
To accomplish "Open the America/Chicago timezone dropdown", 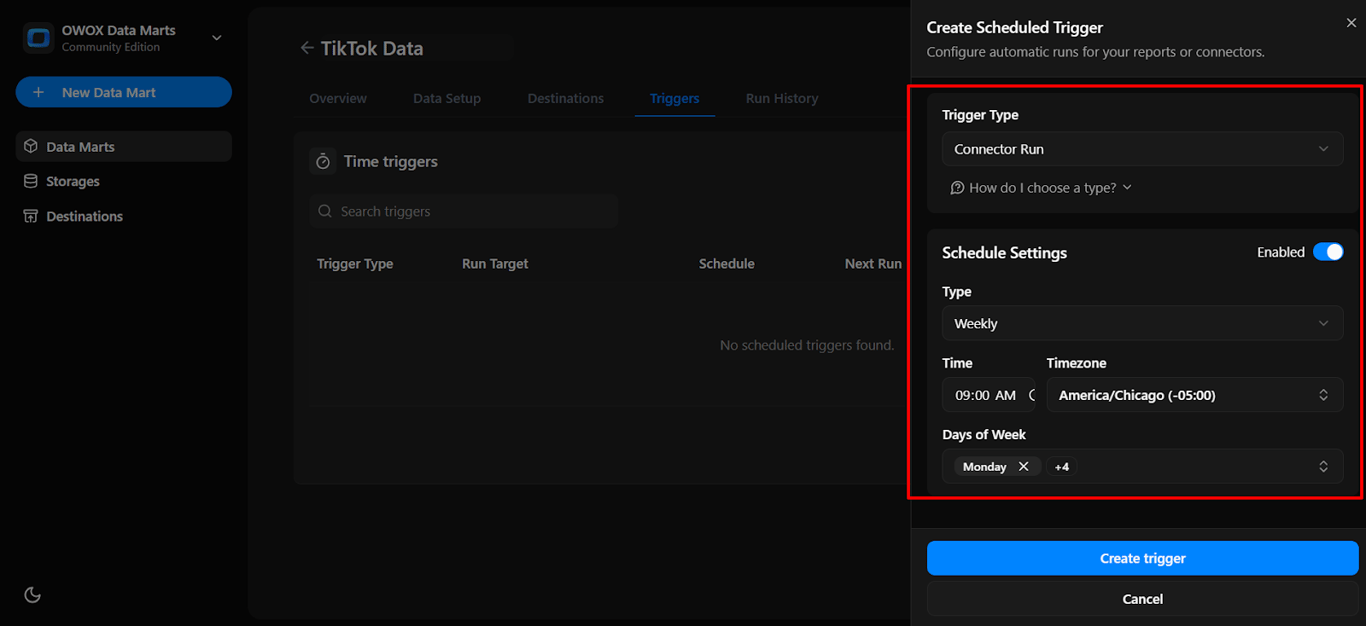I will coord(1195,395).
